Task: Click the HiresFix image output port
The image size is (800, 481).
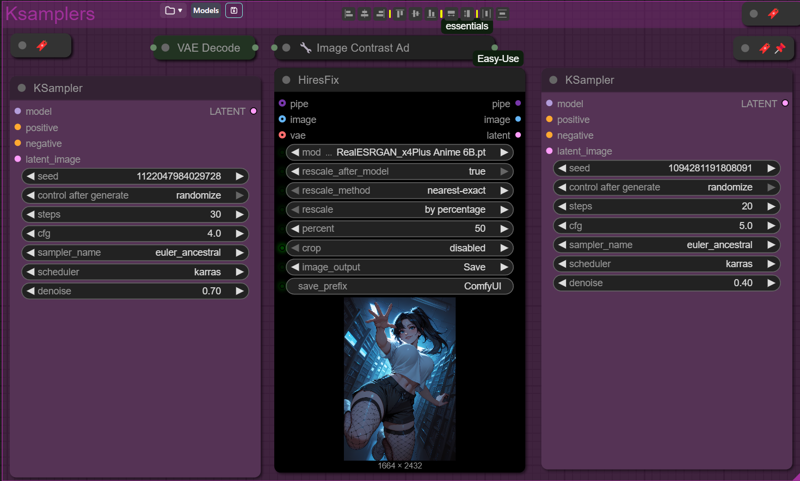Action: [x=518, y=119]
